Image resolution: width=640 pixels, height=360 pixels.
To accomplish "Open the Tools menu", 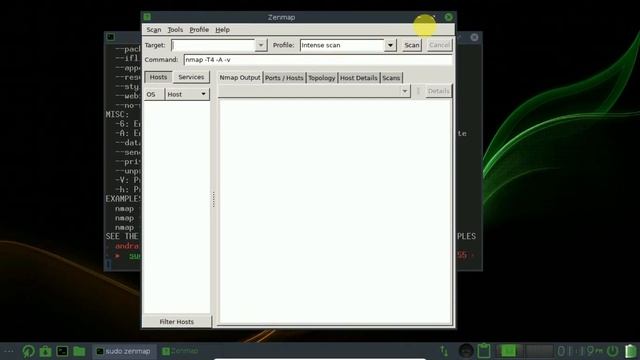I will [x=175, y=30].
